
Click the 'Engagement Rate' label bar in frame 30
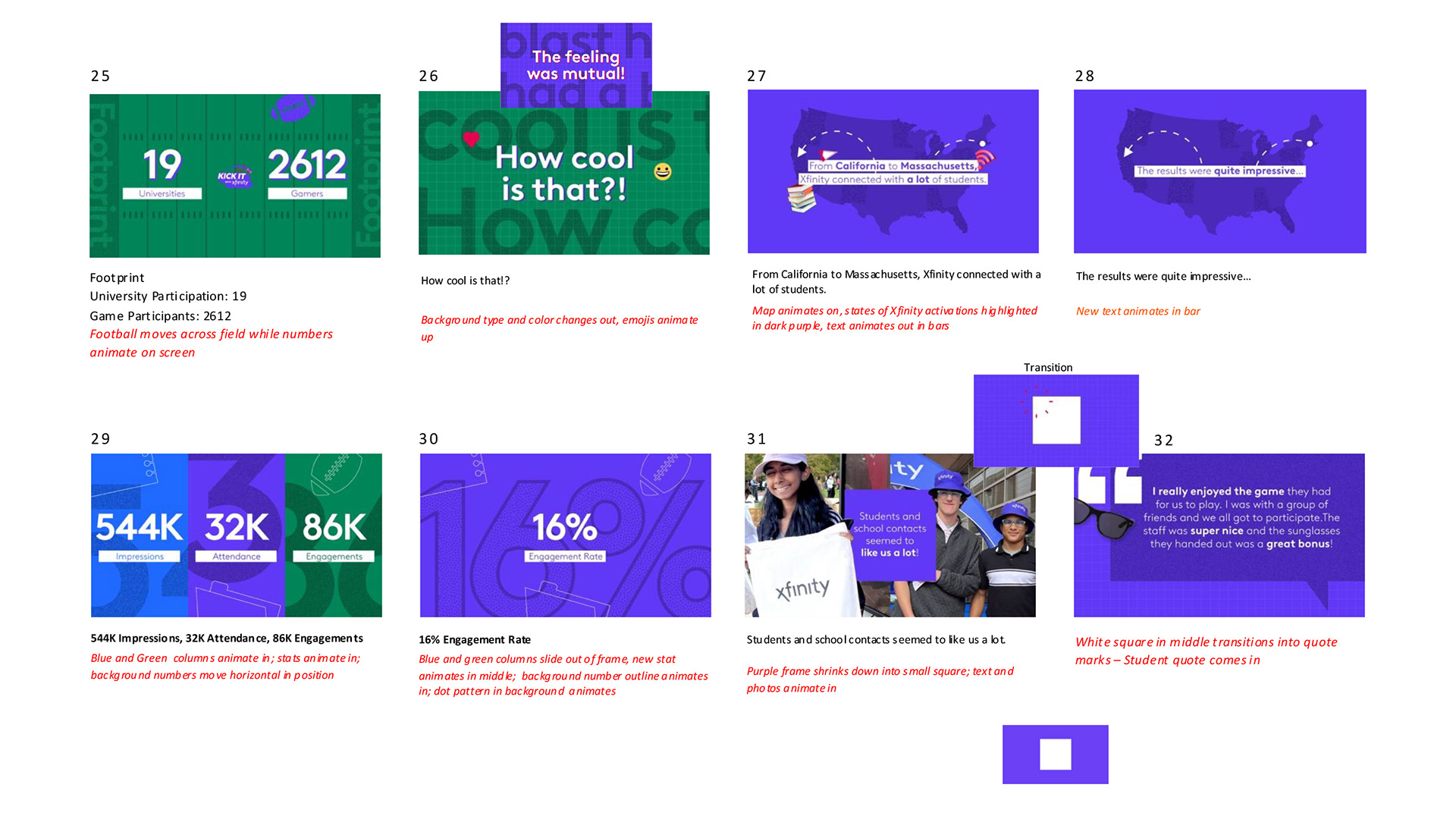566,557
